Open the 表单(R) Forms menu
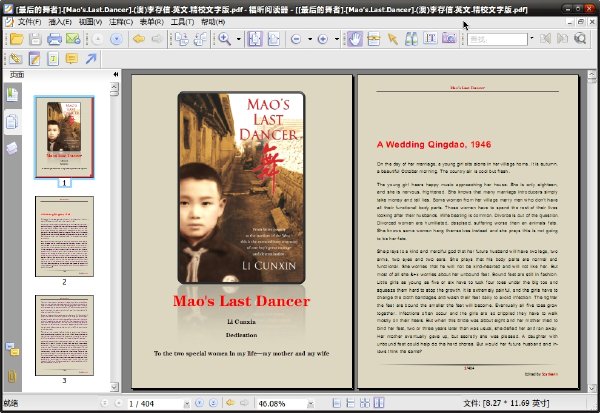Viewport: 600px width, 413px height. (152, 22)
